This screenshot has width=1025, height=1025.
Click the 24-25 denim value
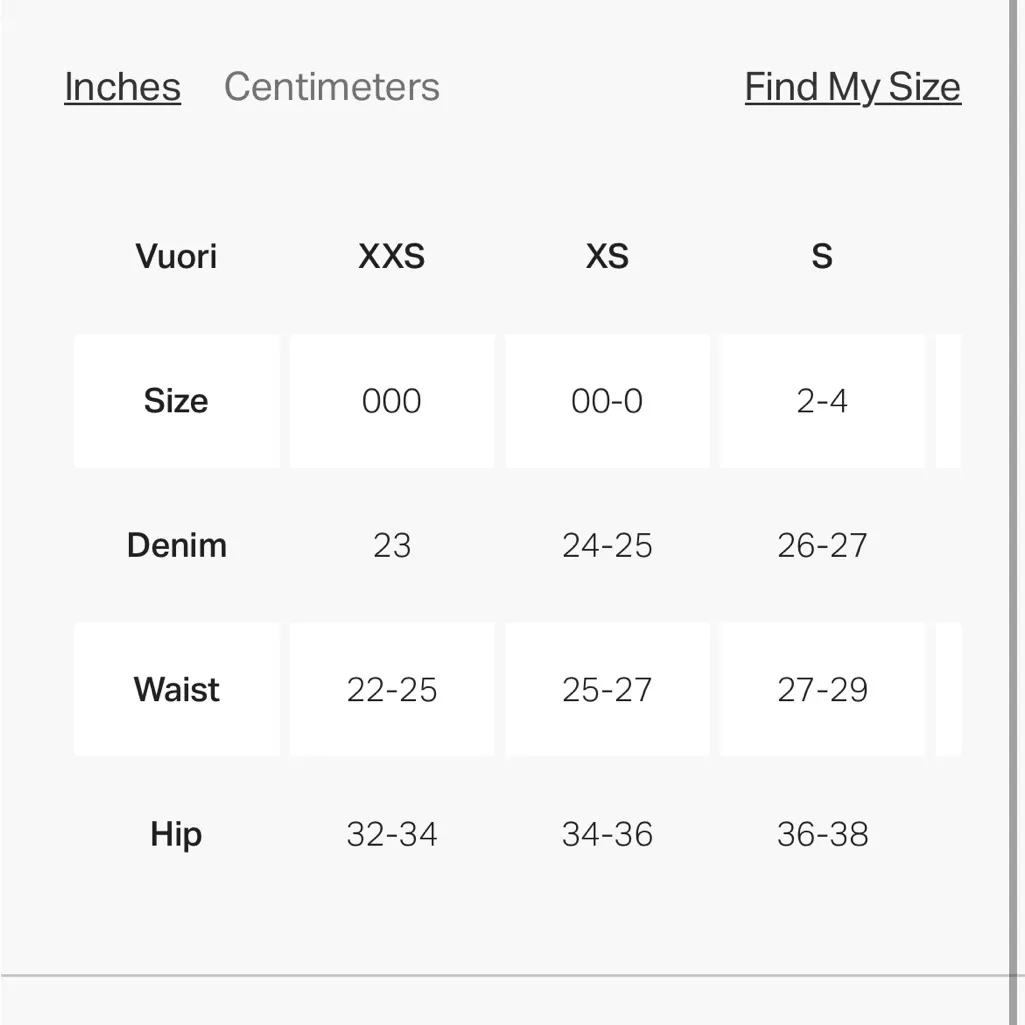pos(607,545)
